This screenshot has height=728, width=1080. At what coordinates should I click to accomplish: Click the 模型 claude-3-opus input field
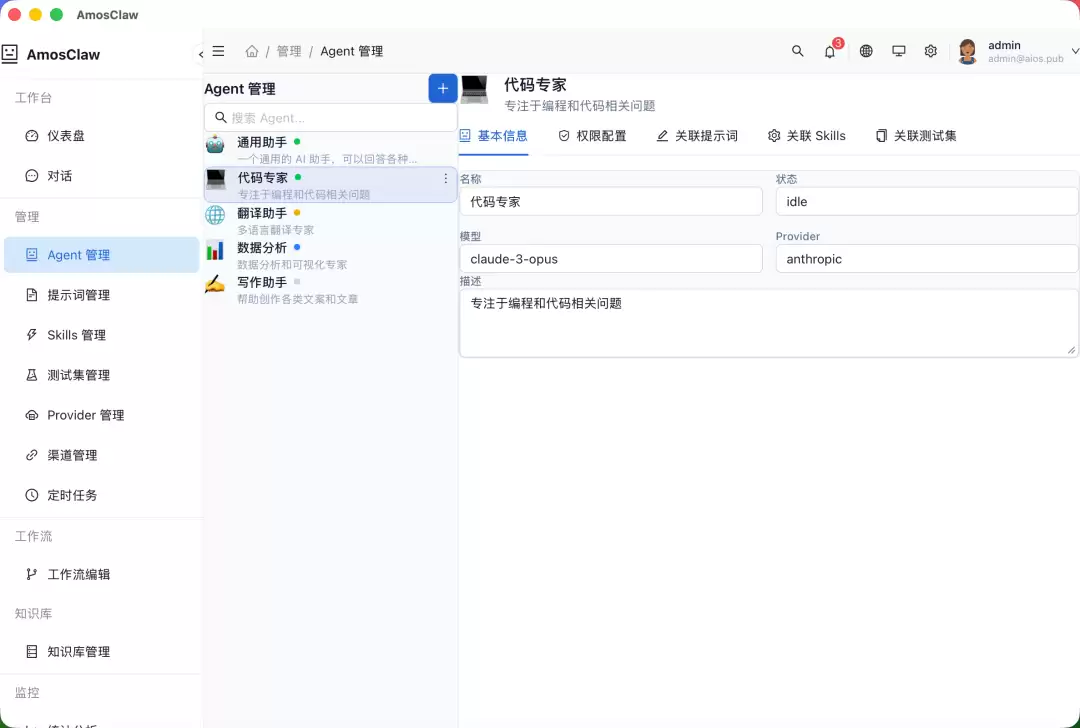pyautogui.click(x=611, y=259)
